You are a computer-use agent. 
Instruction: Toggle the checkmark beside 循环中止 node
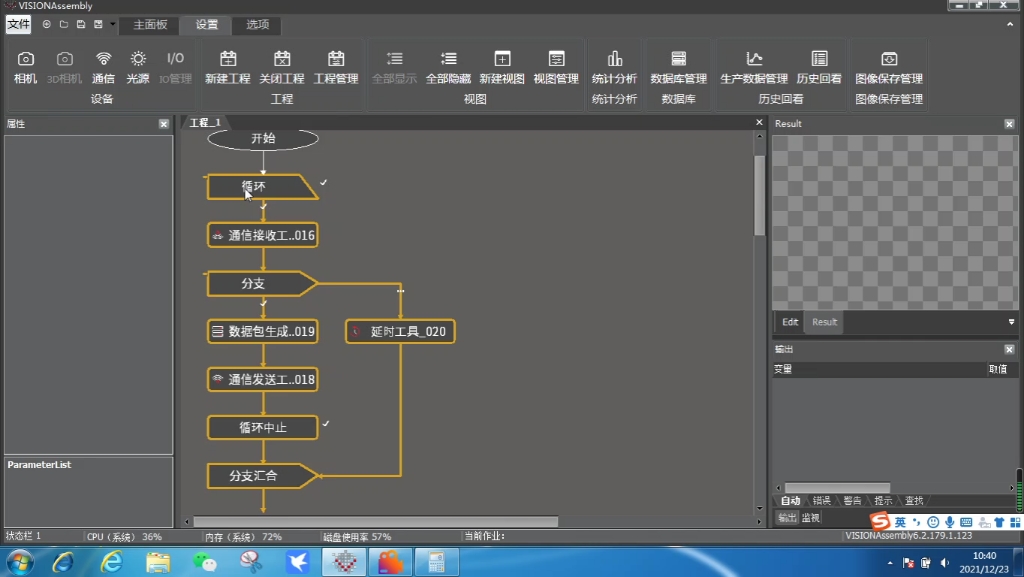click(x=325, y=424)
